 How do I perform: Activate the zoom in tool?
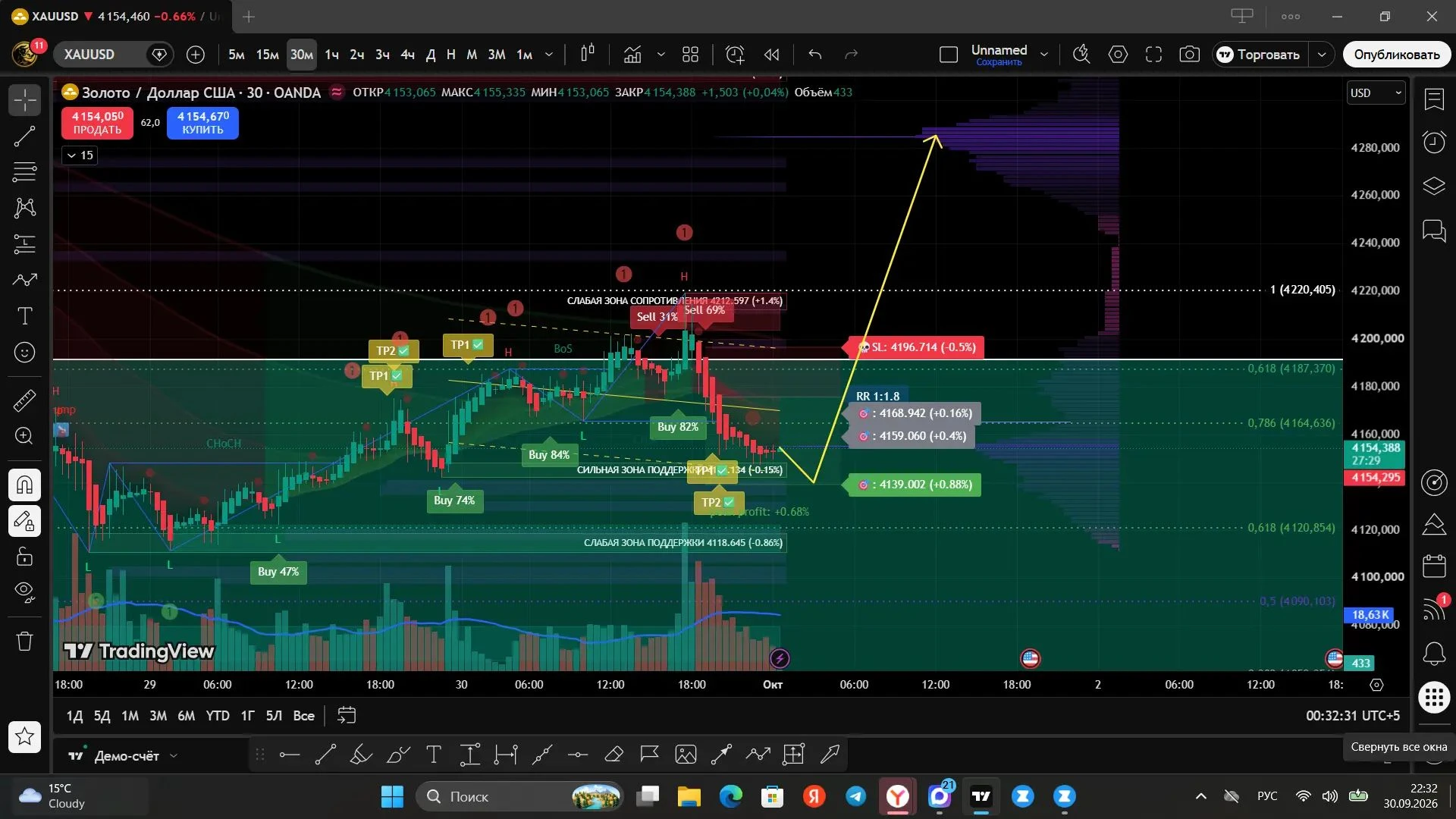coord(24,436)
